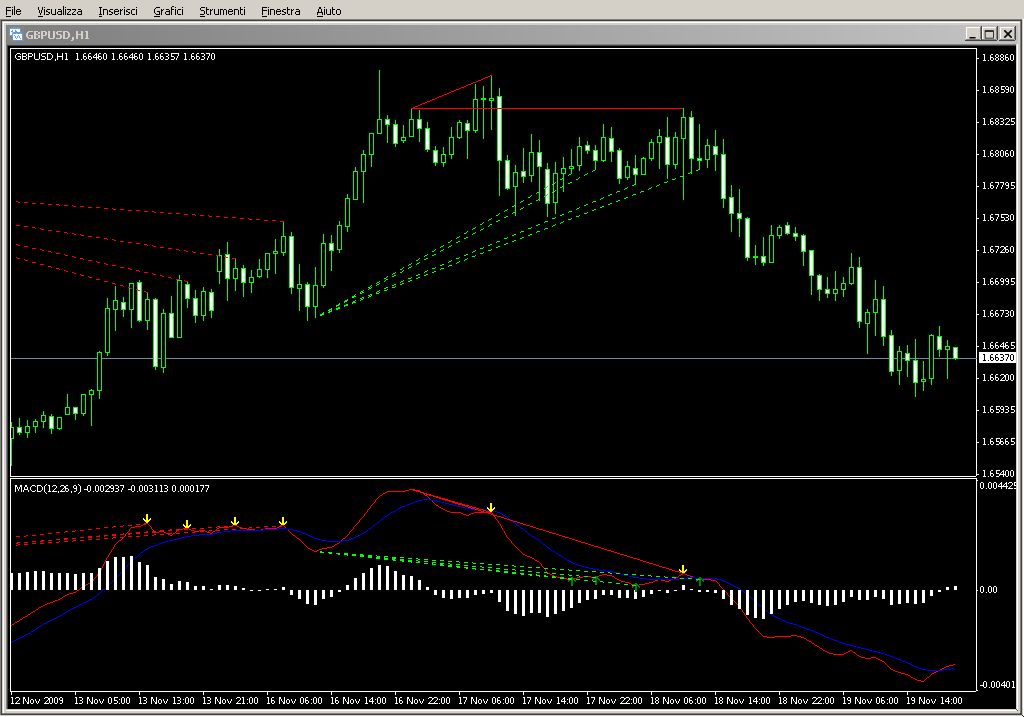Open the Visualizza menu
The width and height of the screenshot is (1024, 717).
click(x=59, y=11)
